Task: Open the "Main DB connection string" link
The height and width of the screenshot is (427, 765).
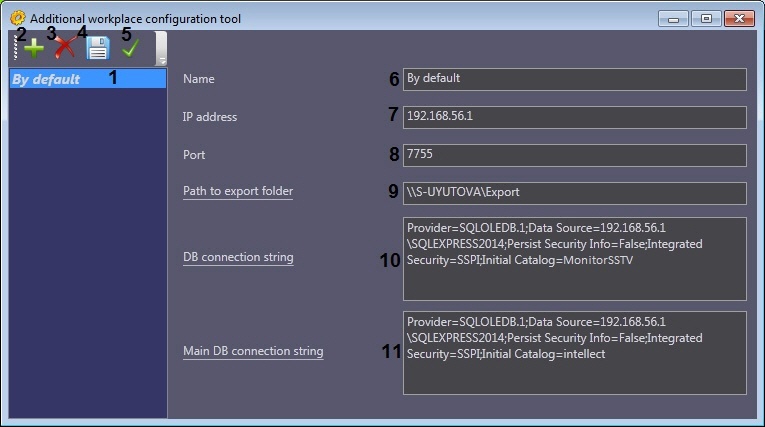Action: click(x=253, y=352)
